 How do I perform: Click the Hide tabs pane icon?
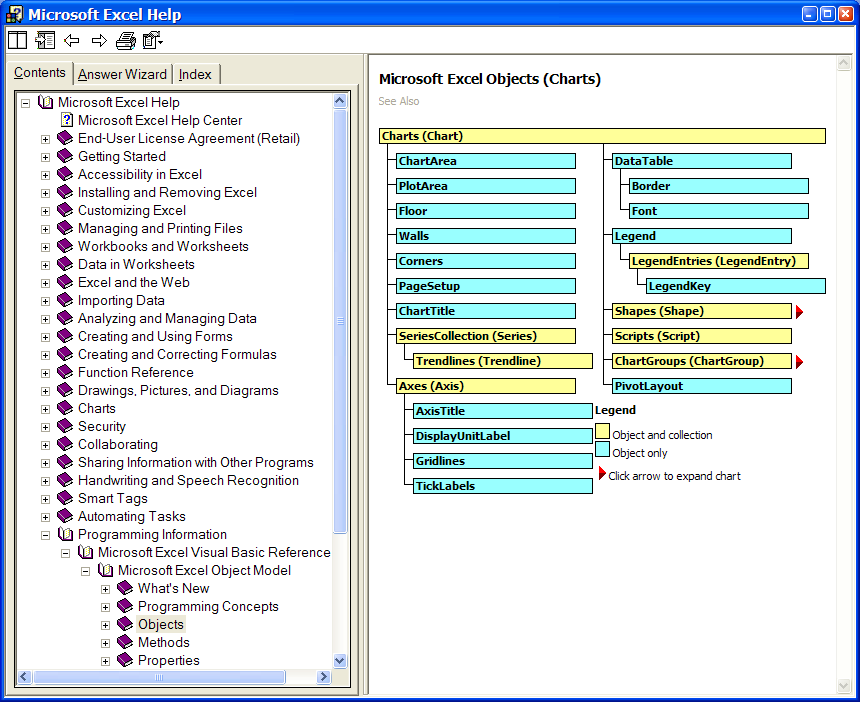(45, 40)
